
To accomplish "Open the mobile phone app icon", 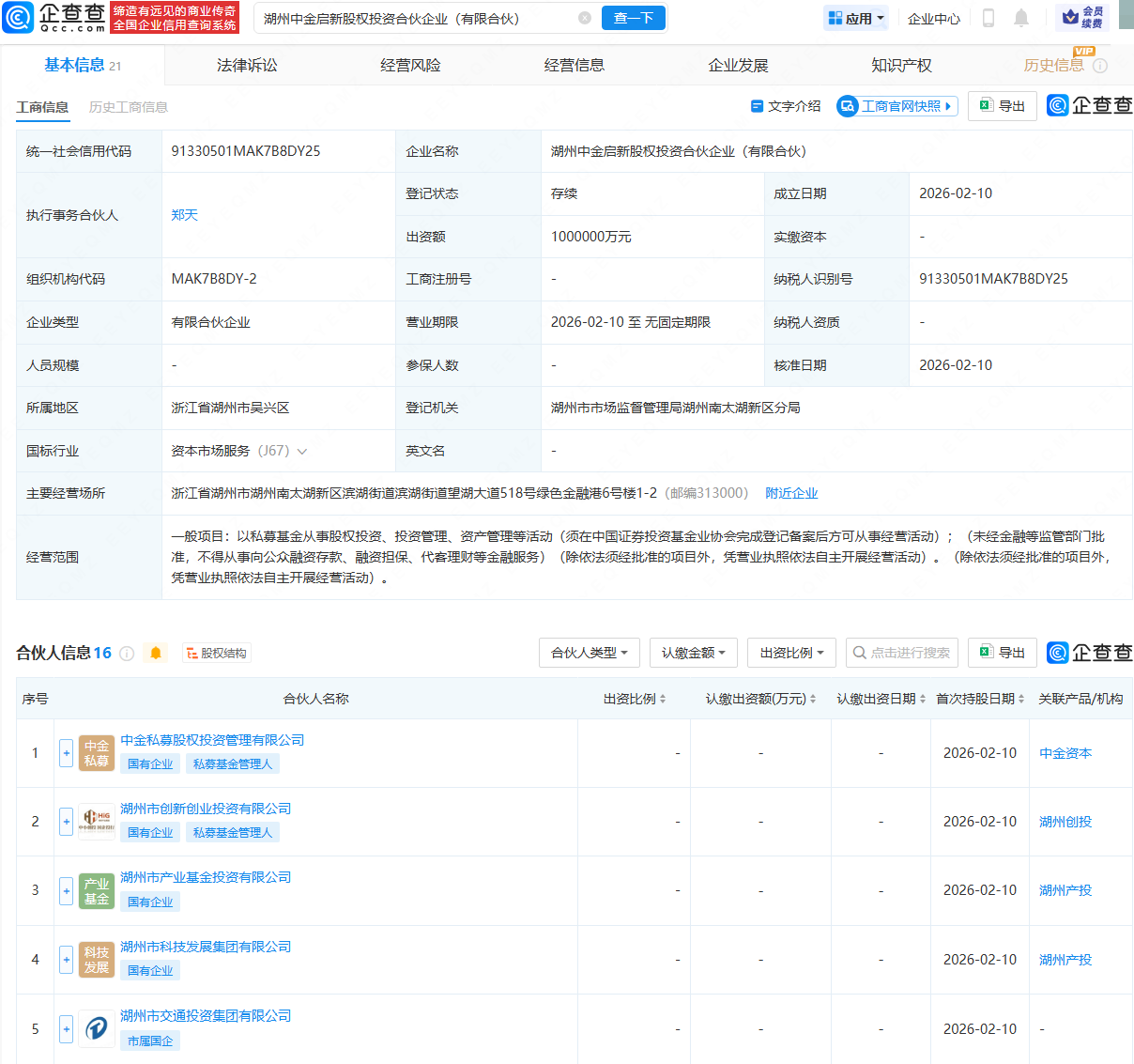I will pos(988,18).
